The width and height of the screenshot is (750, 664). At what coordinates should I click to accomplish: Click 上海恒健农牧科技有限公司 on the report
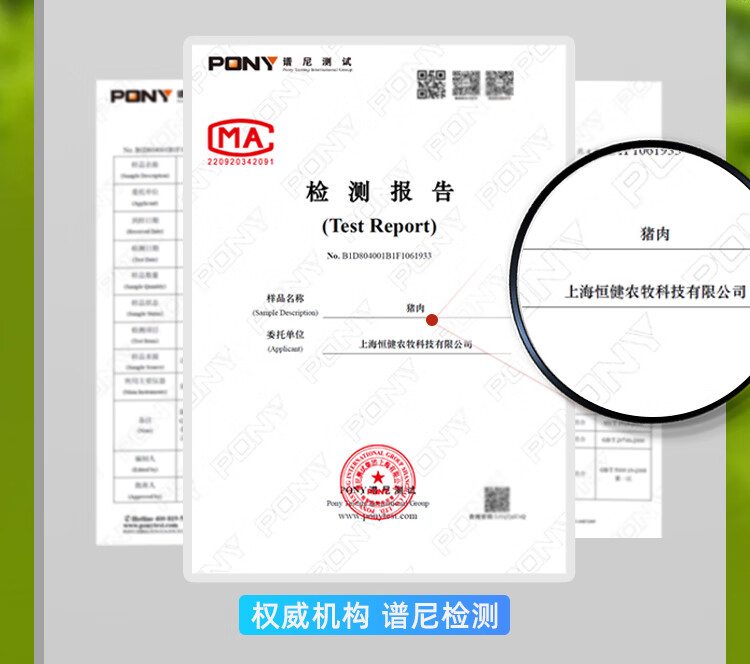click(416, 344)
